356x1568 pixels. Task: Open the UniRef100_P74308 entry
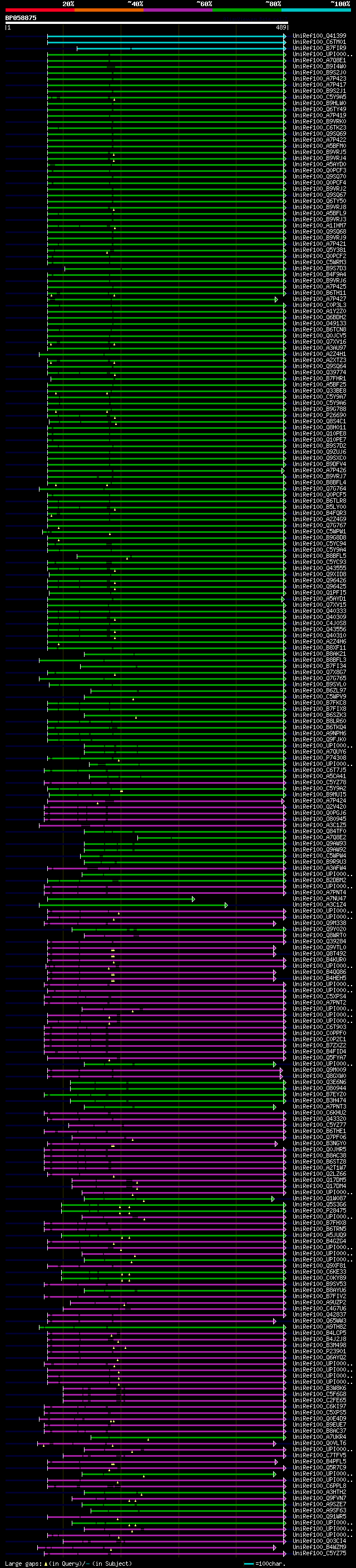click(x=319, y=758)
